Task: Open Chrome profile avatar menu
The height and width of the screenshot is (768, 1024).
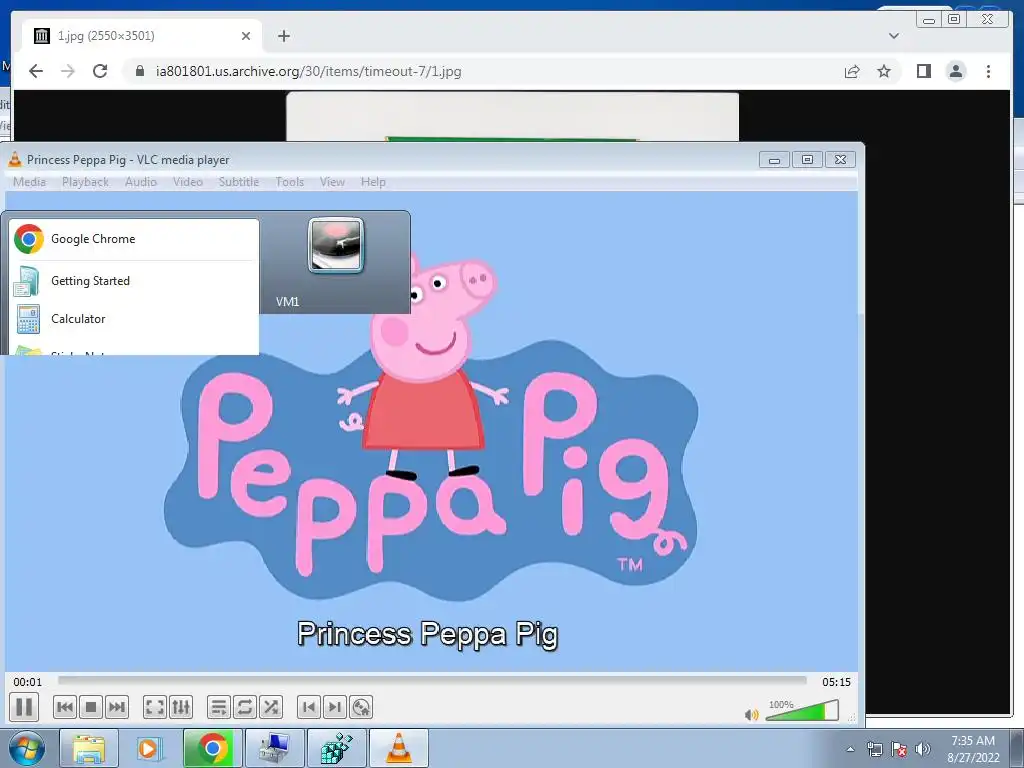Action: (x=956, y=71)
